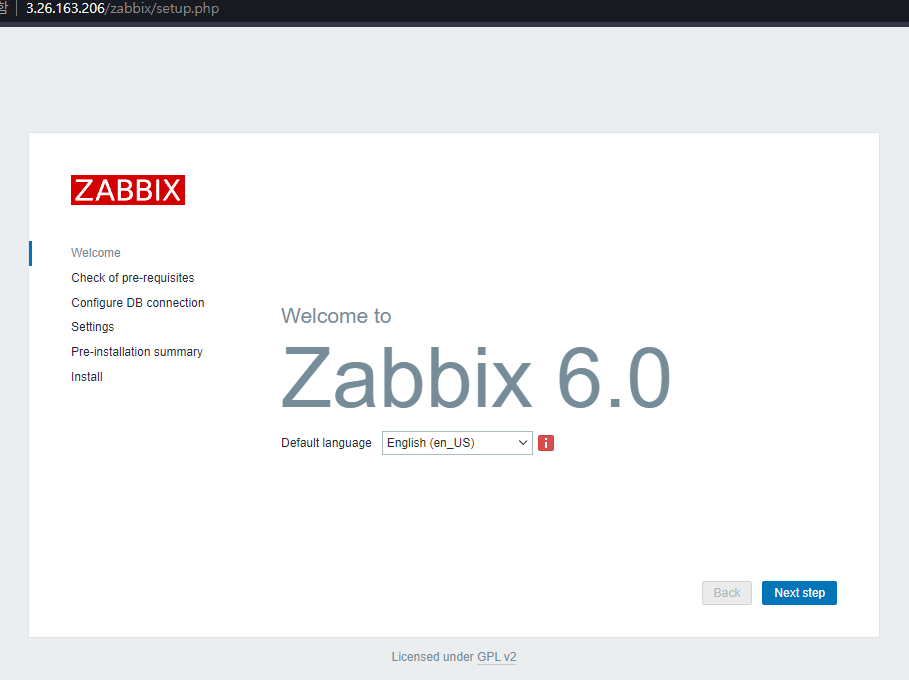Click the Welcome to heading text
909x680 pixels.
[x=336, y=316]
